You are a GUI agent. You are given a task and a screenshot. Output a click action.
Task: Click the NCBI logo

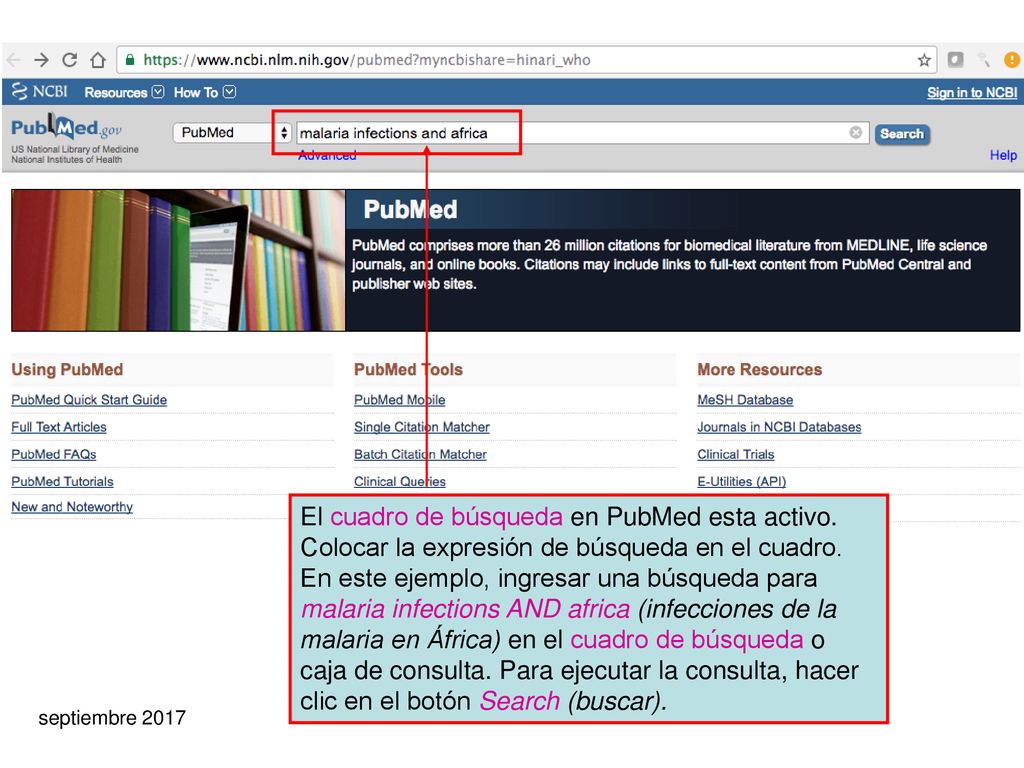point(40,91)
